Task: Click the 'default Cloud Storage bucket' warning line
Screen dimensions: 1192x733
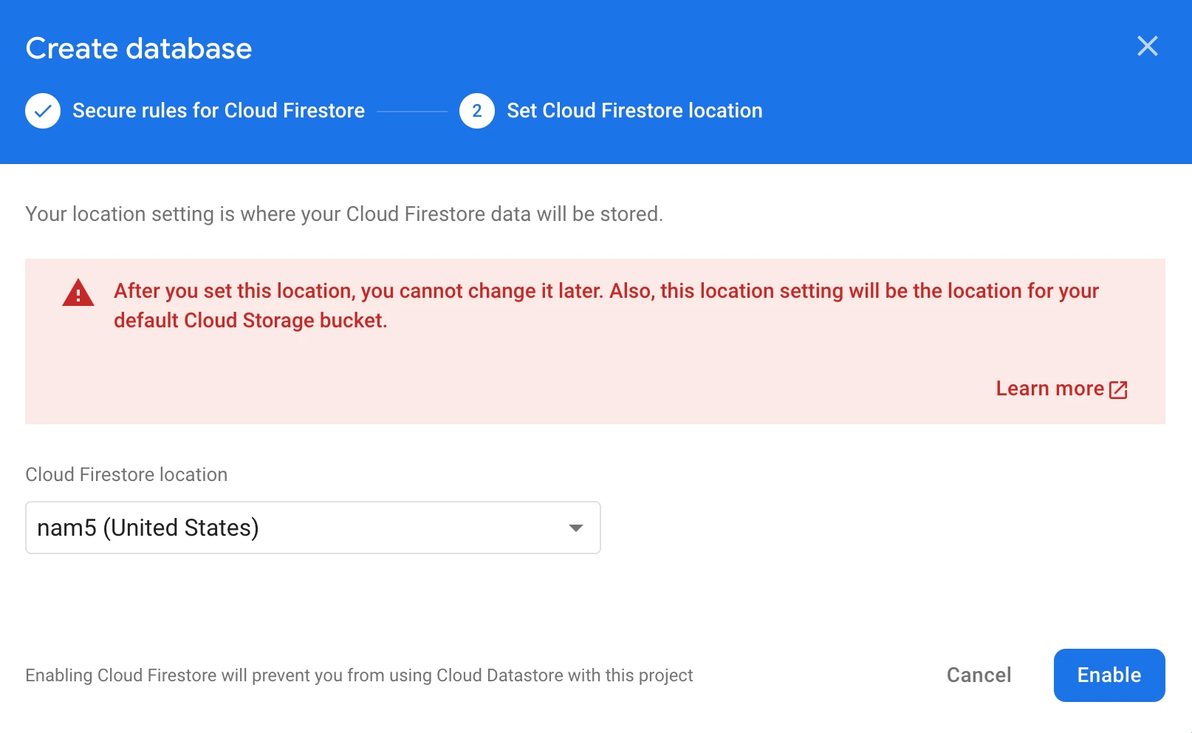Action: [250, 321]
